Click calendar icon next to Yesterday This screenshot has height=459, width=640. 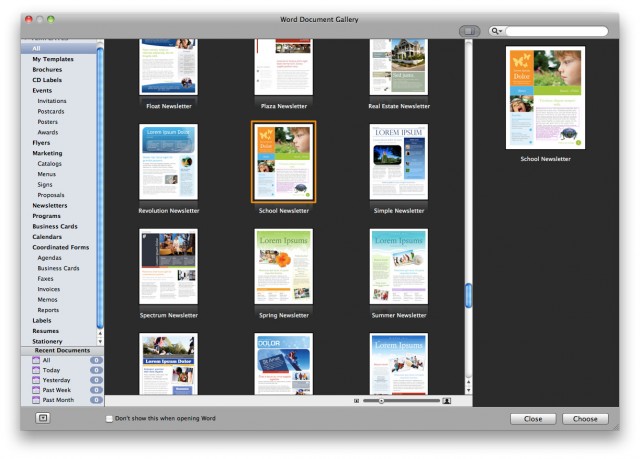36,380
